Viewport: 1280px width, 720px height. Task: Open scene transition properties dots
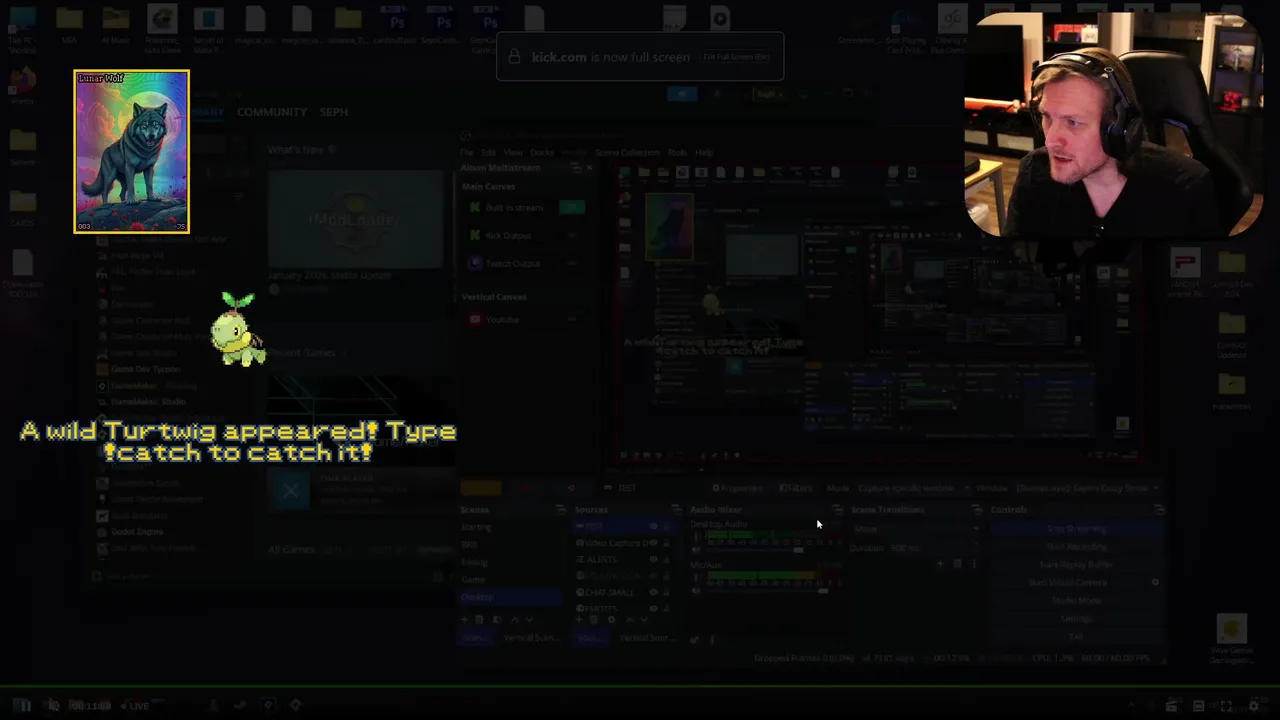[x=974, y=564]
